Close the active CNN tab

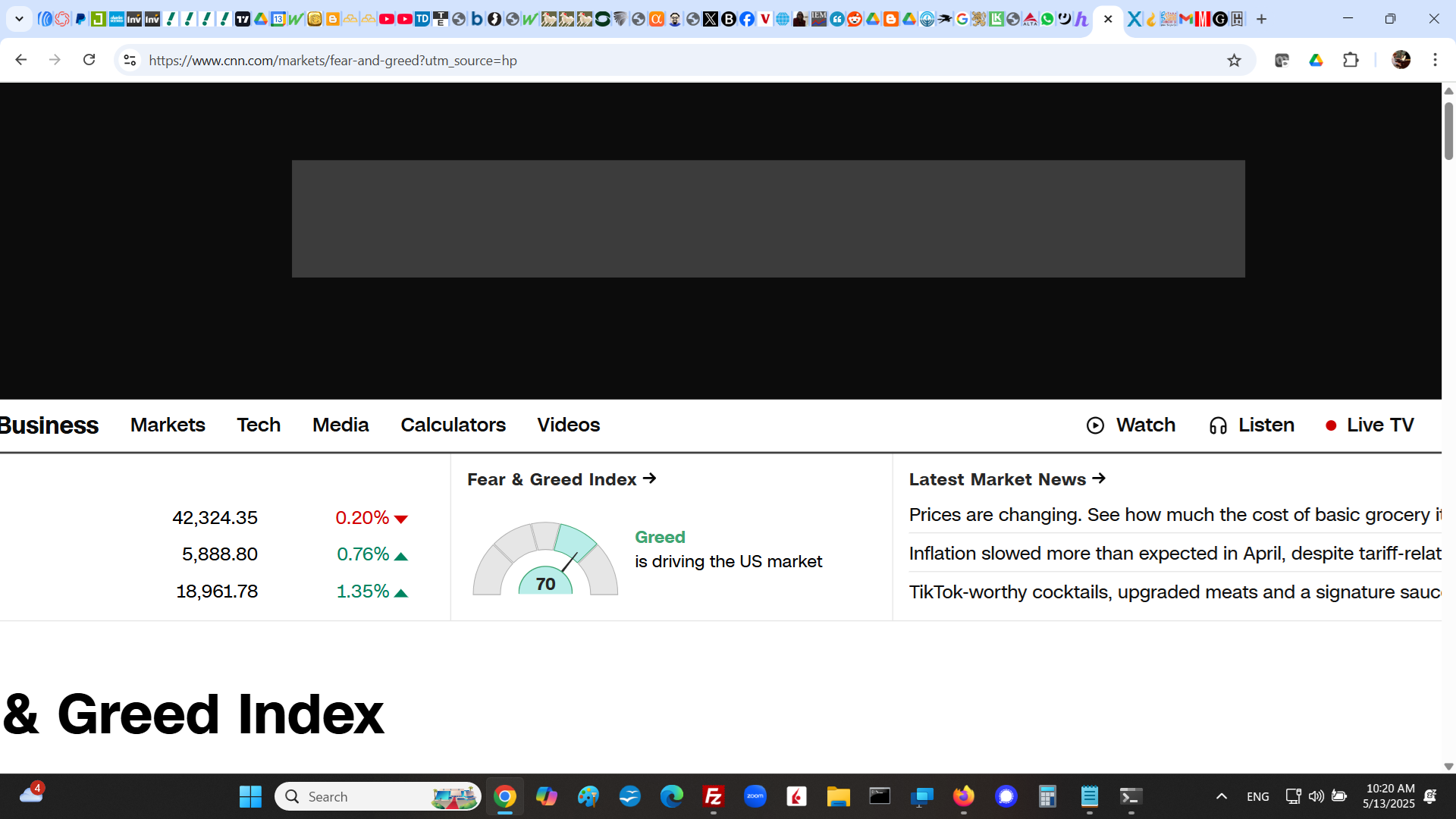pyautogui.click(x=1108, y=19)
